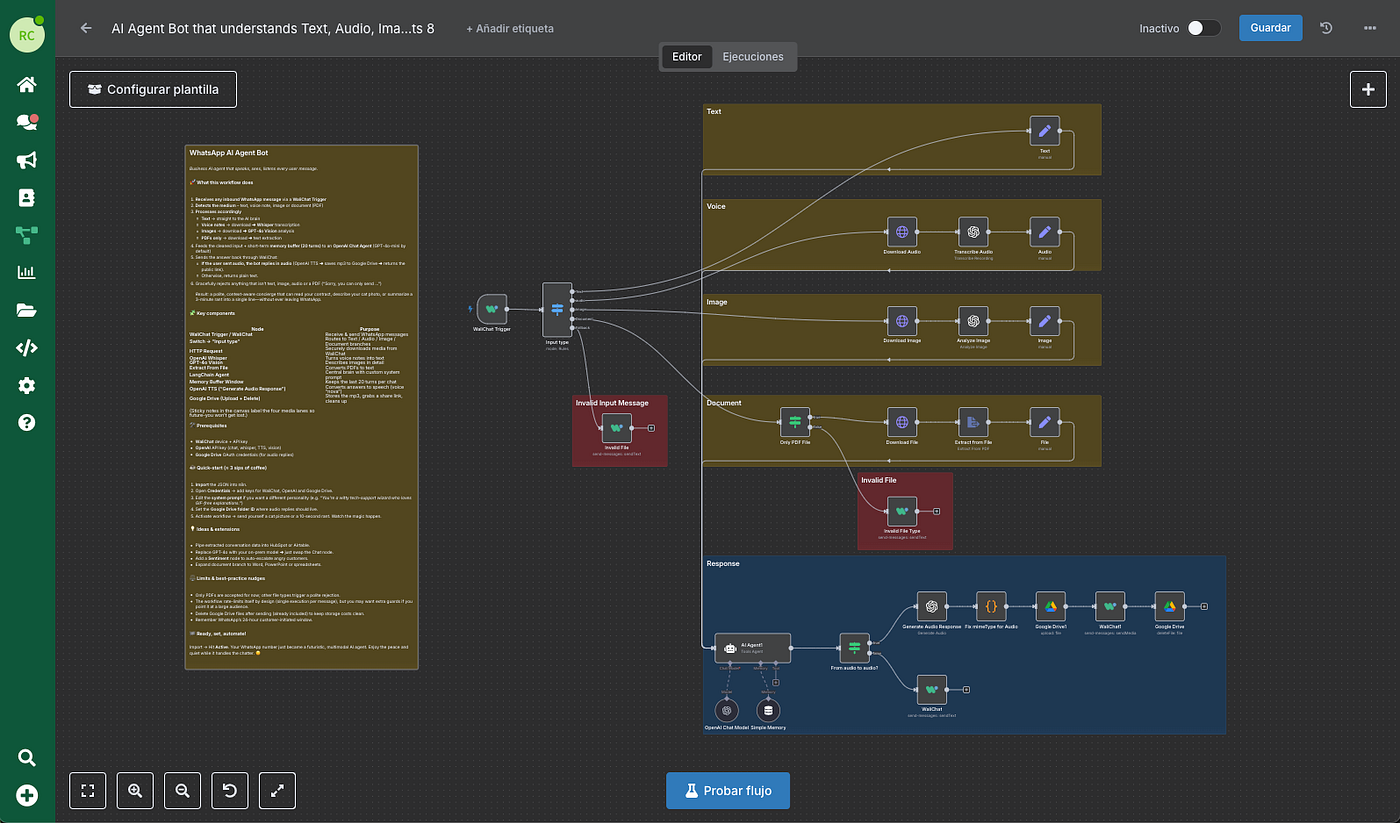Click the RC user avatar
1400x823 pixels.
click(x=26, y=33)
